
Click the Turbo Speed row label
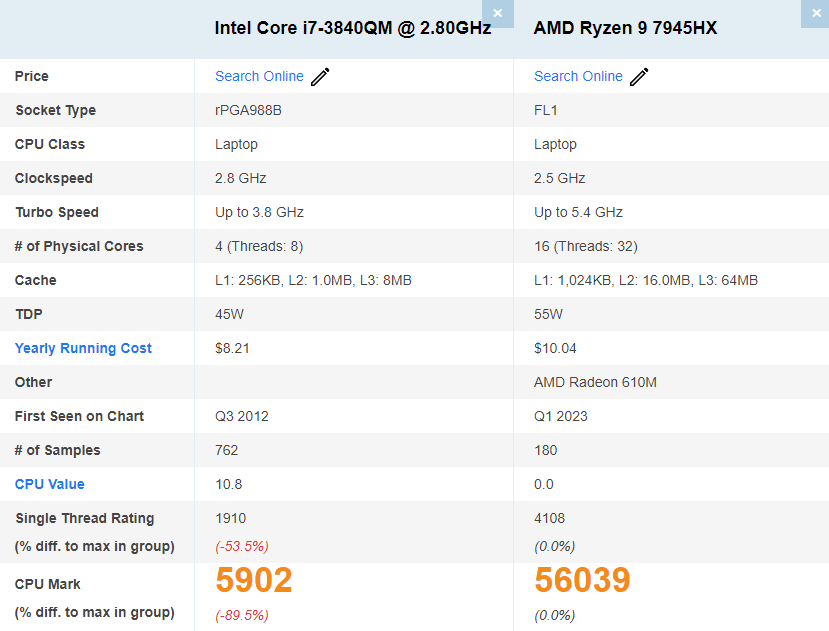tap(57, 212)
